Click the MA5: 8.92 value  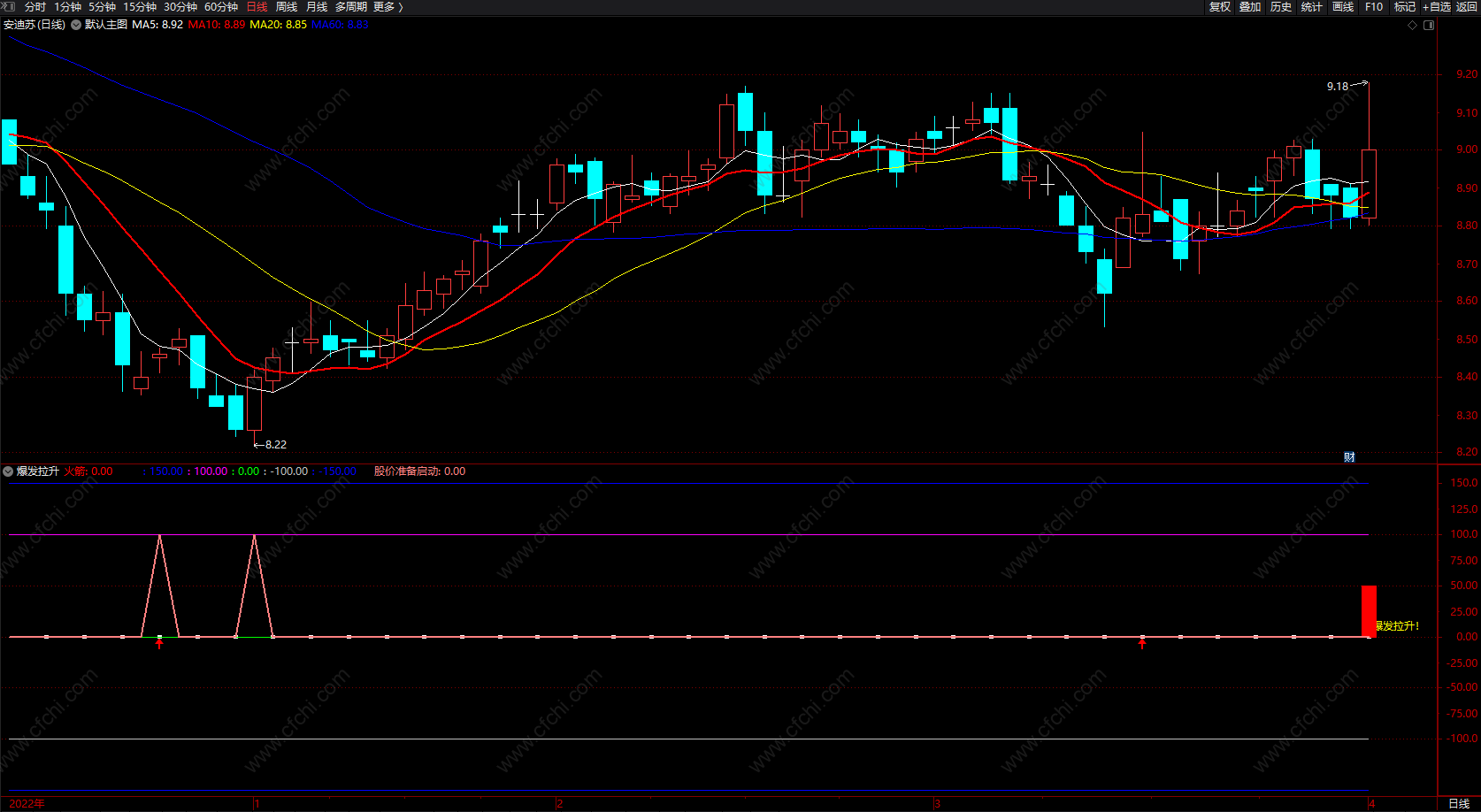pyautogui.click(x=157, y=25)
